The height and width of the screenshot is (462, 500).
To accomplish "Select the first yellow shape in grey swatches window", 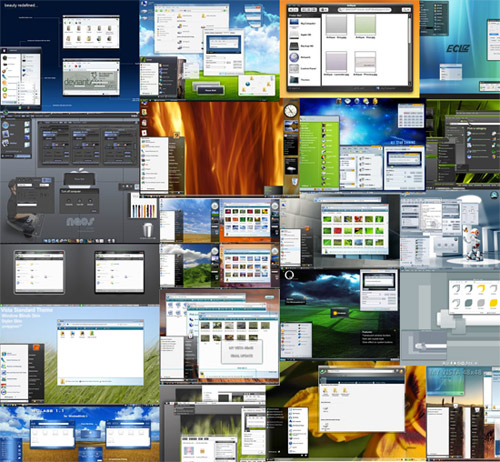I will (x=481, y=289).
